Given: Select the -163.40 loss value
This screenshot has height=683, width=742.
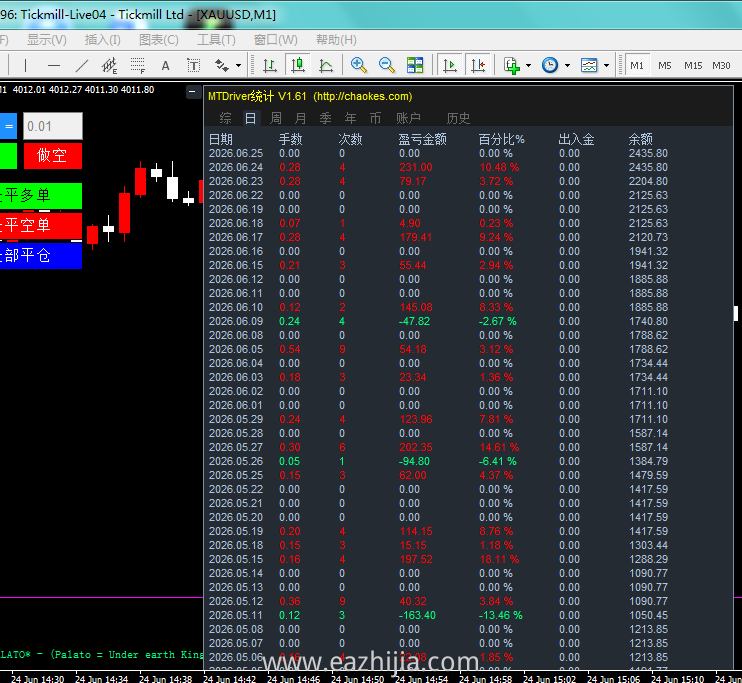Looking at the screenshot, I should (417, 615).
